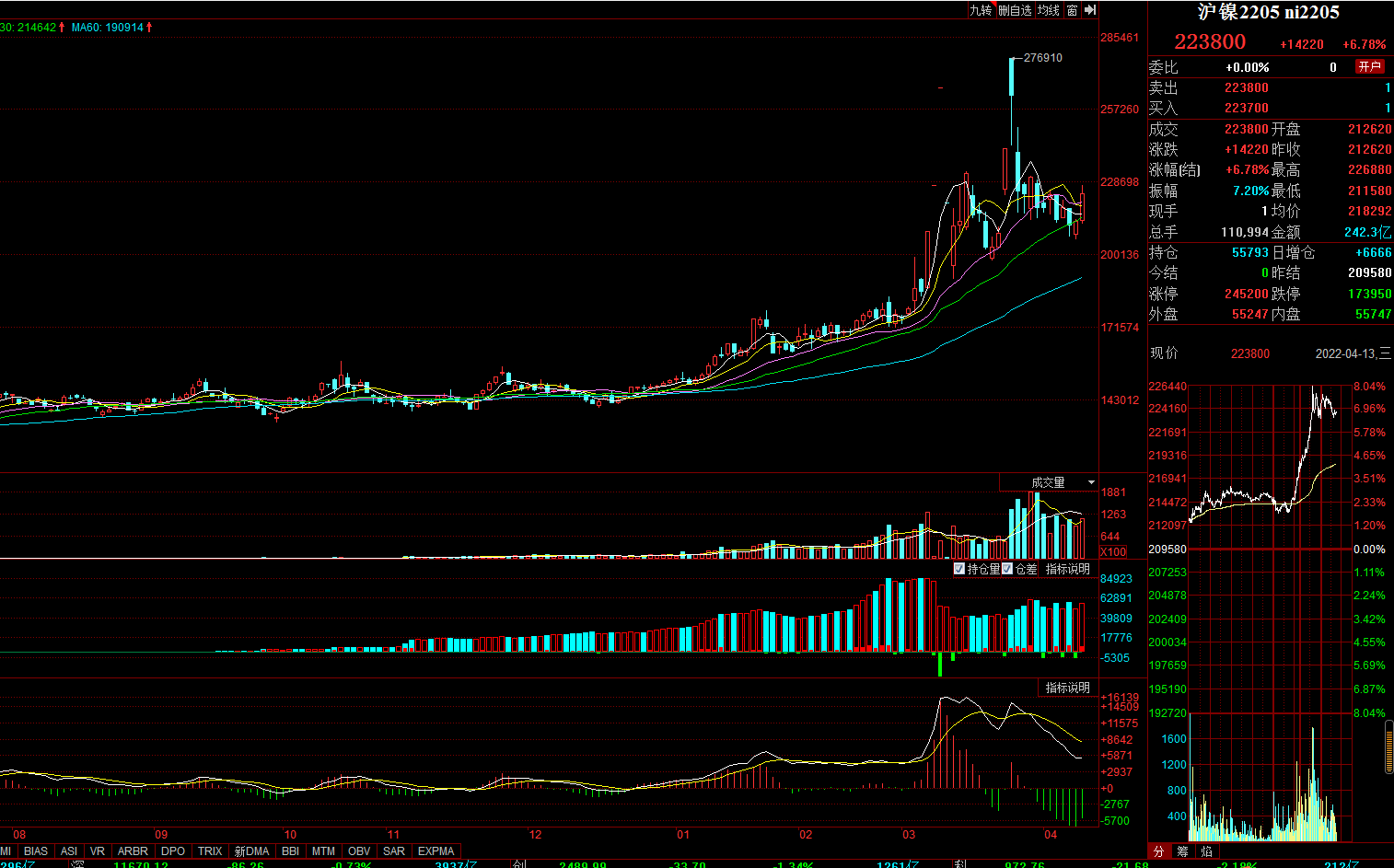Open 指标说明 in open-interest panel

pyautogui.click(x=1067, y=569)
